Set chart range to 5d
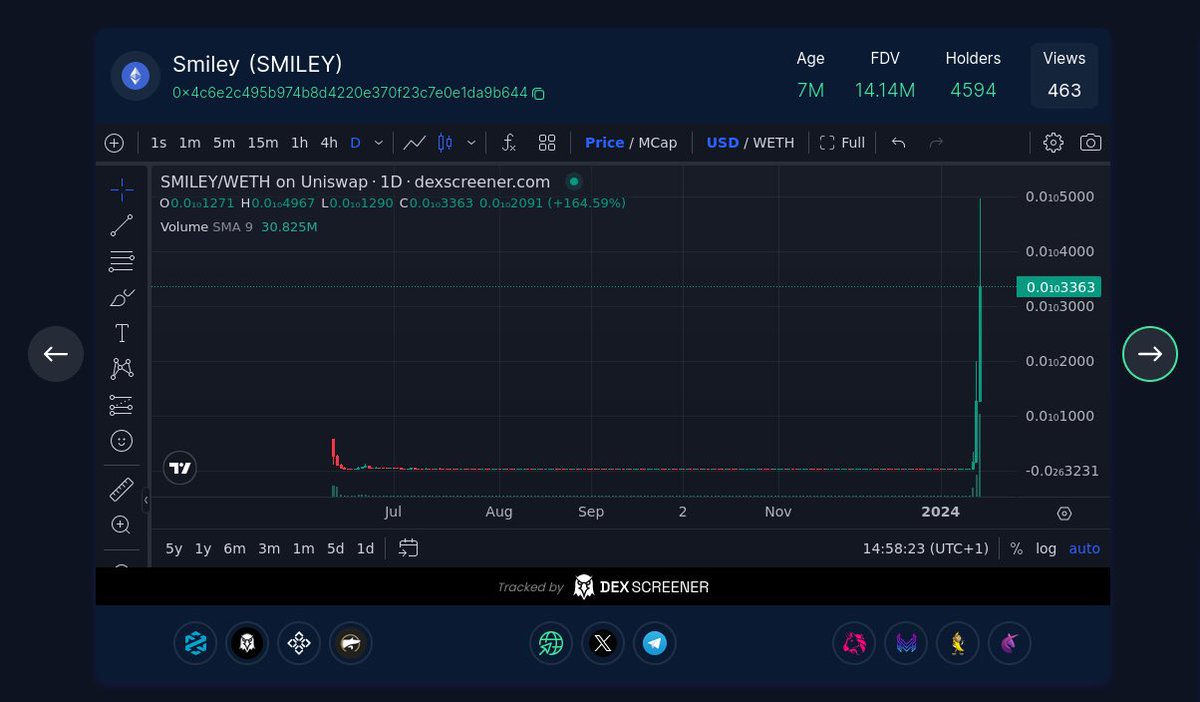 pyautogui.click(x=336, y=548)
